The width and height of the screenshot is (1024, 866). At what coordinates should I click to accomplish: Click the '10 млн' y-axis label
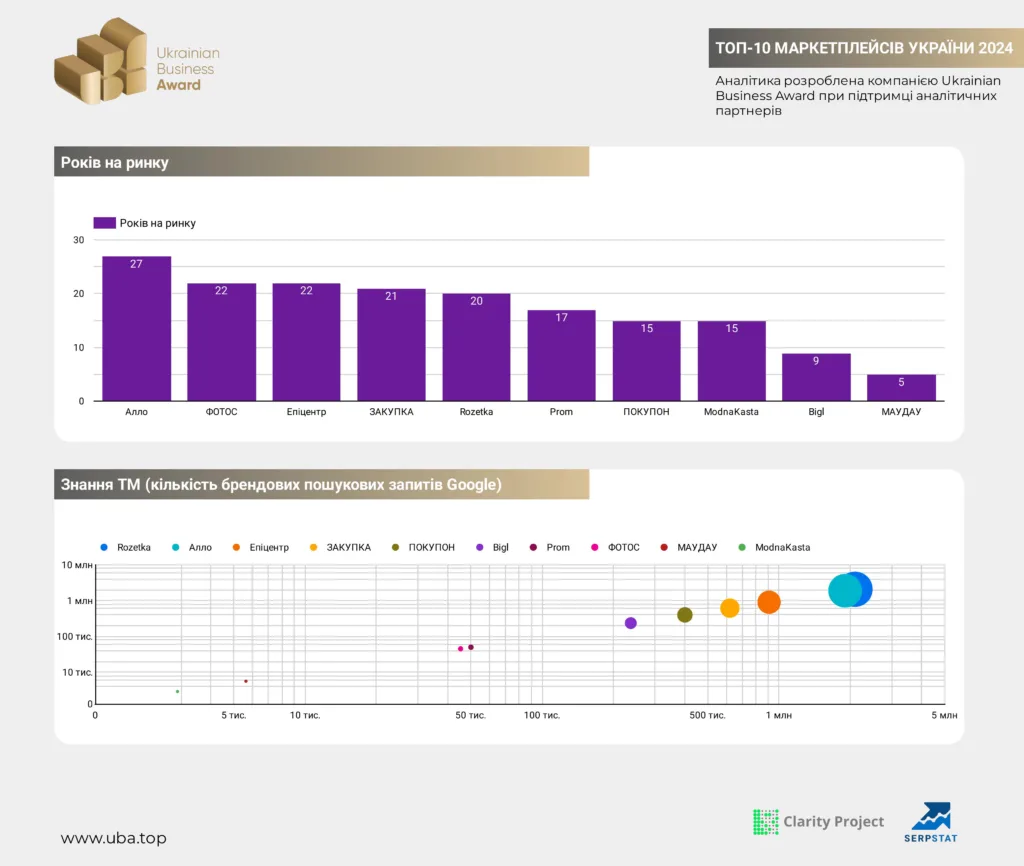pos(77,565)
